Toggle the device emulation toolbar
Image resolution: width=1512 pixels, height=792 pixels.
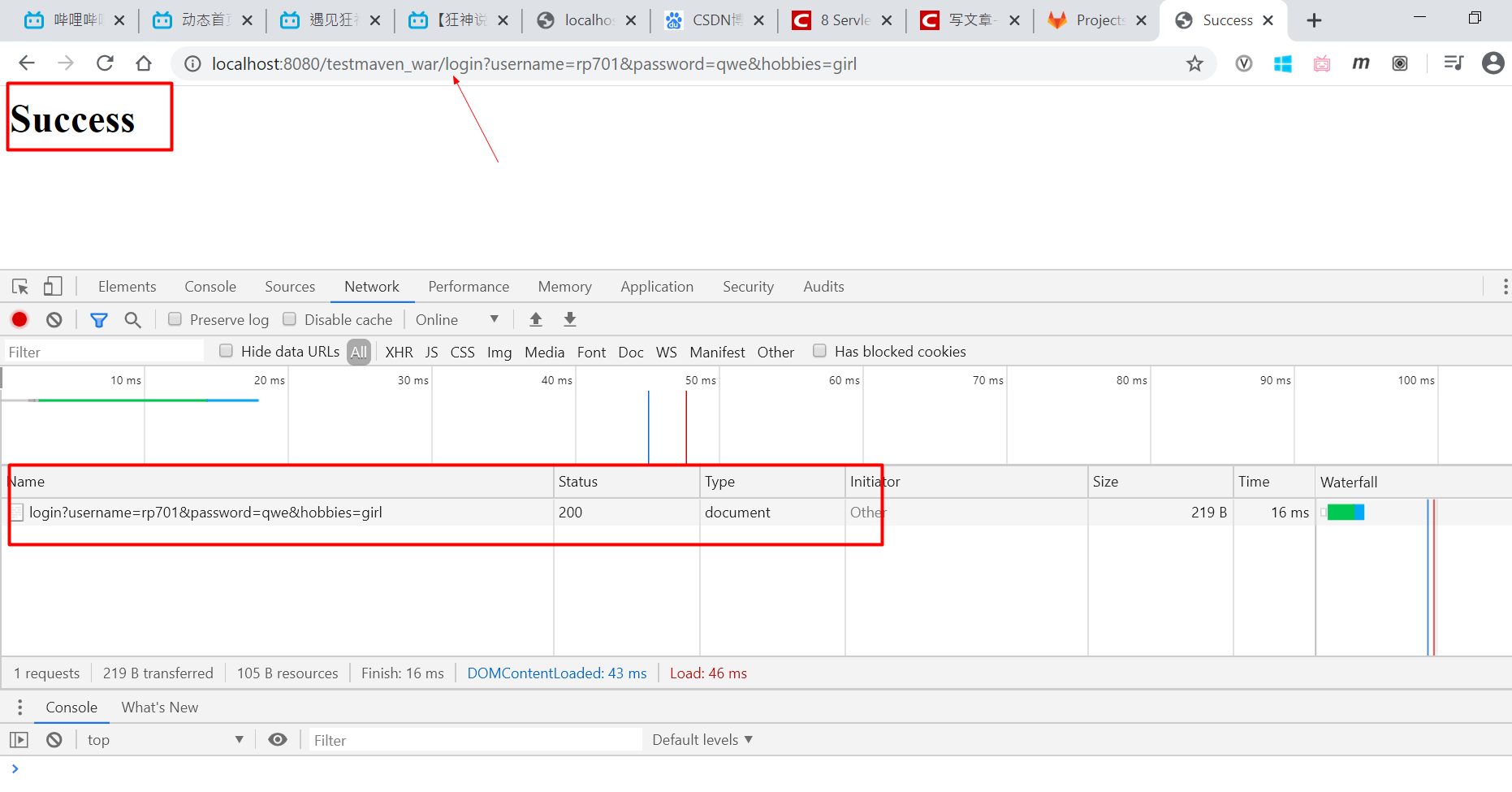point(52,286)
